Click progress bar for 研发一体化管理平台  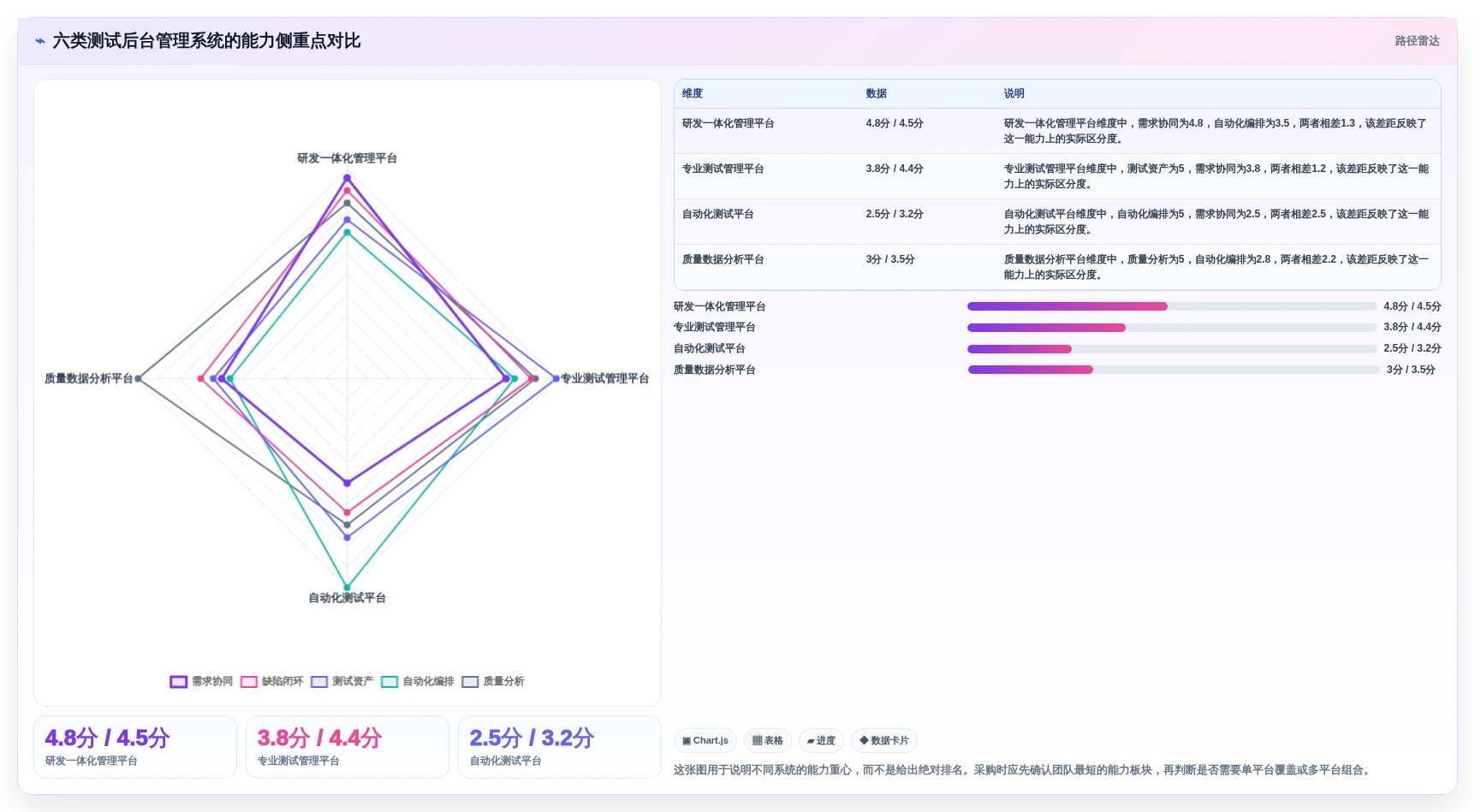pyautogui.click(x=1172, y=306)
